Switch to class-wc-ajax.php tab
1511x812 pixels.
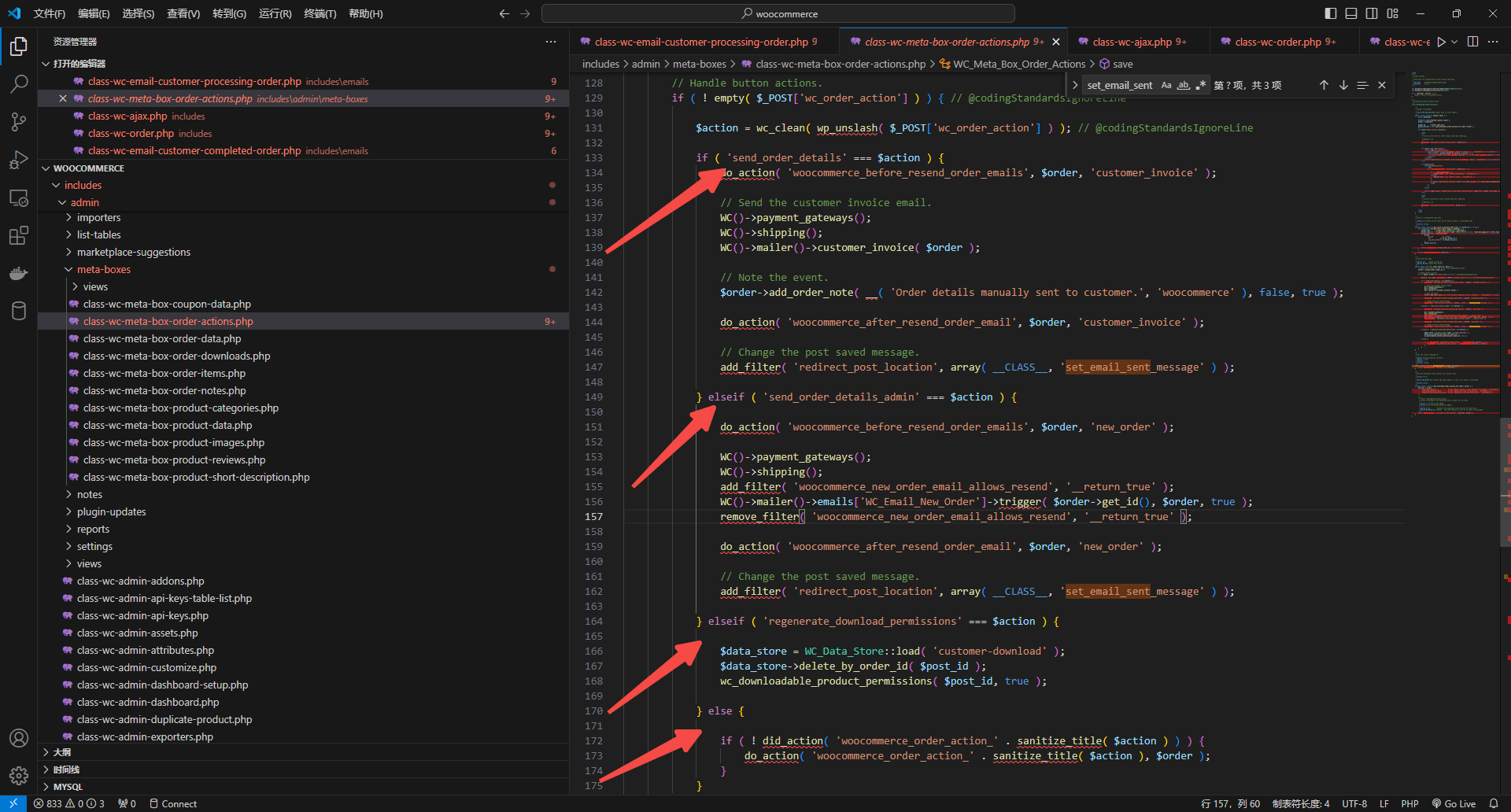[x=1132, y=42]
